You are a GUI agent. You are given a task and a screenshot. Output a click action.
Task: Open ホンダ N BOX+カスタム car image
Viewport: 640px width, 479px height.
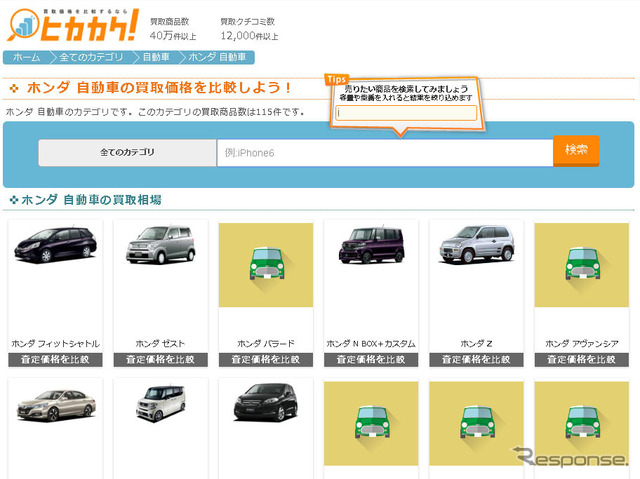pos(371,244)
